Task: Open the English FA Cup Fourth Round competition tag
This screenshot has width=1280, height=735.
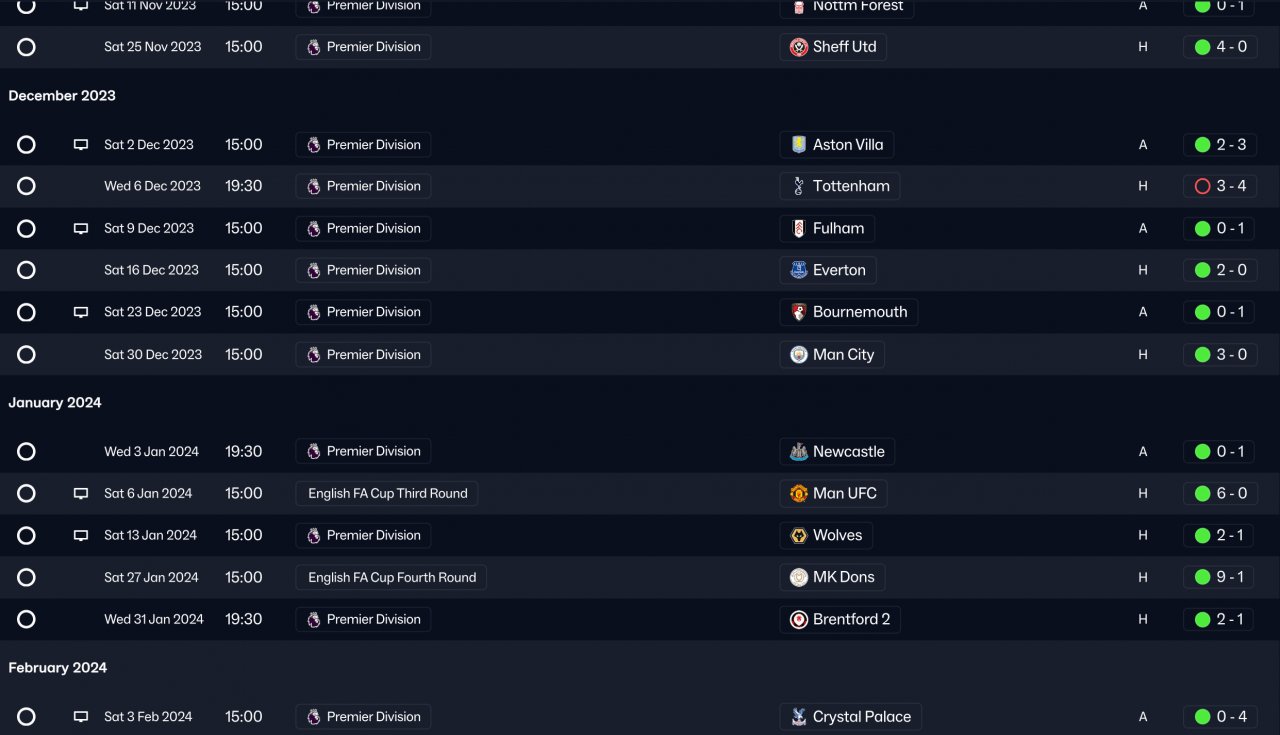Action: [x=391, y=578]
